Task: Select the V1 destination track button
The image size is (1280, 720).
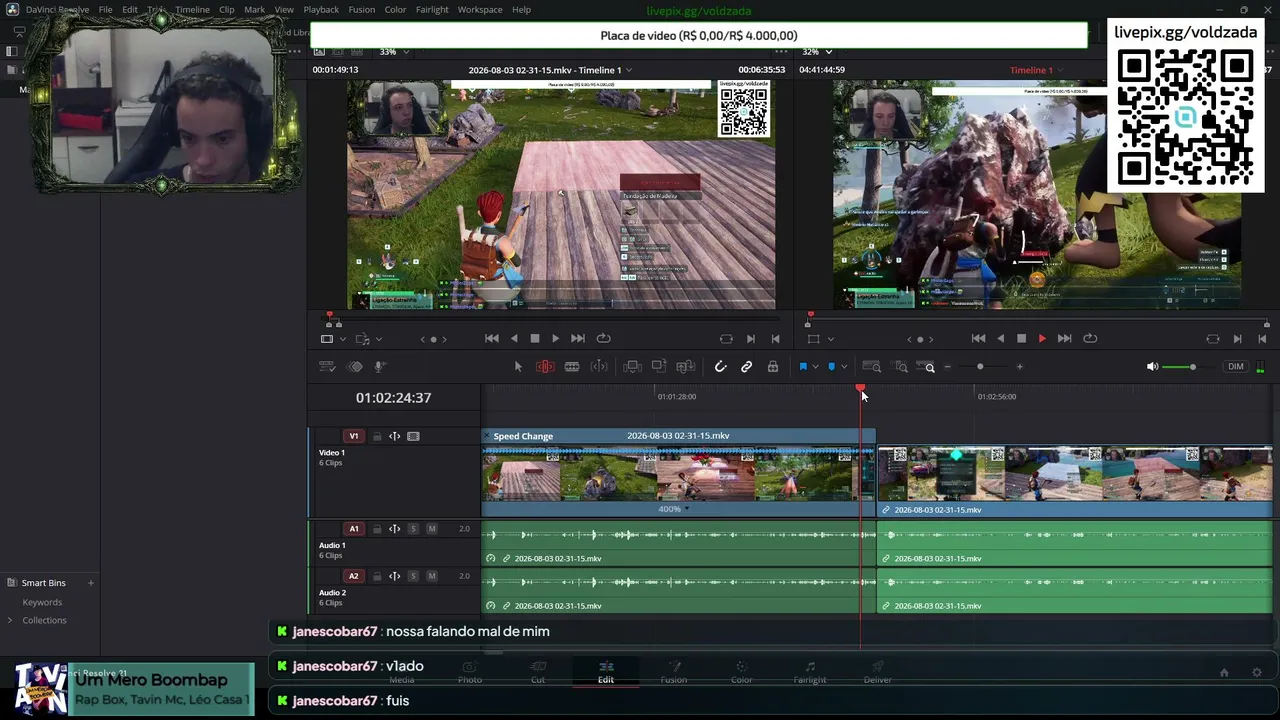Action: pyautogui.click(x=353, y=436)
